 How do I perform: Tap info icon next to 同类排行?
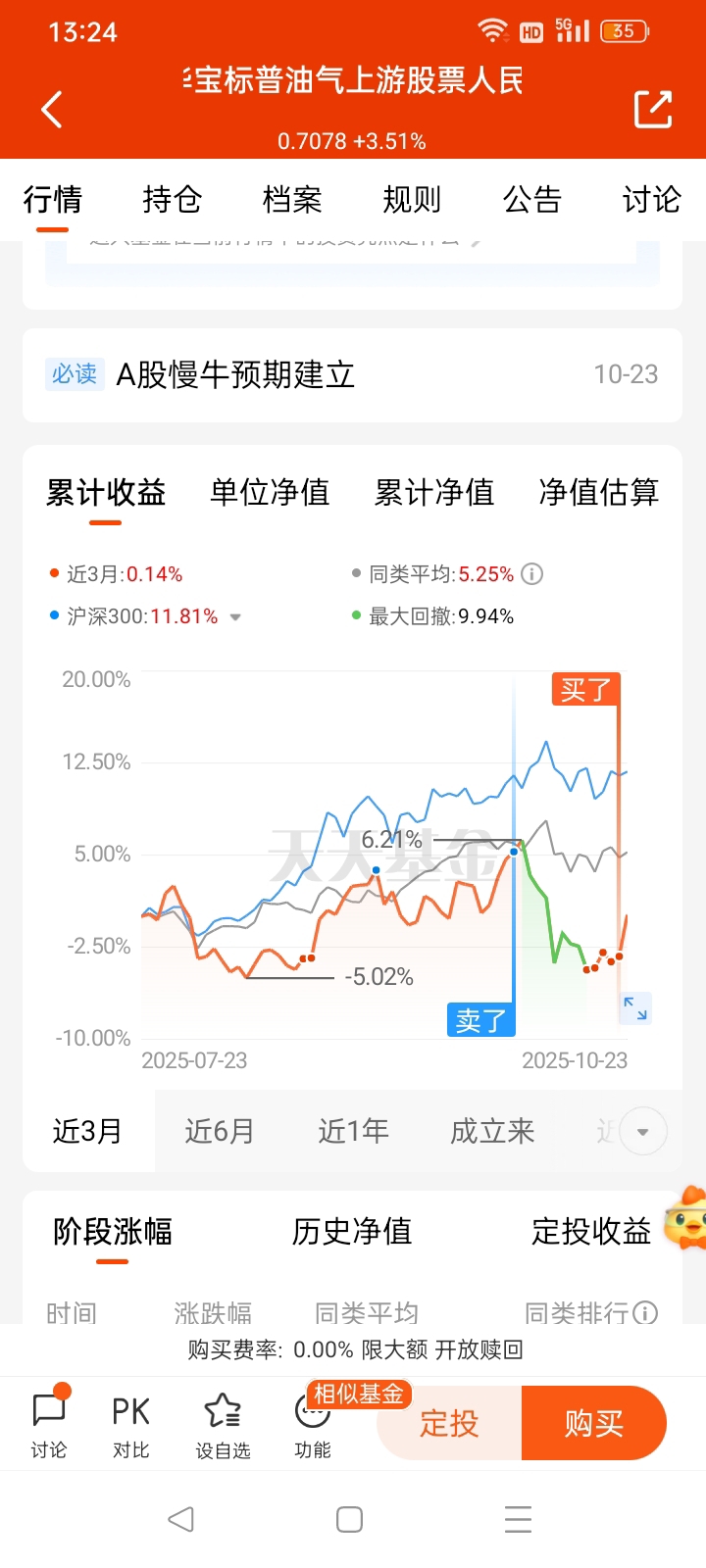[645, 1312]
